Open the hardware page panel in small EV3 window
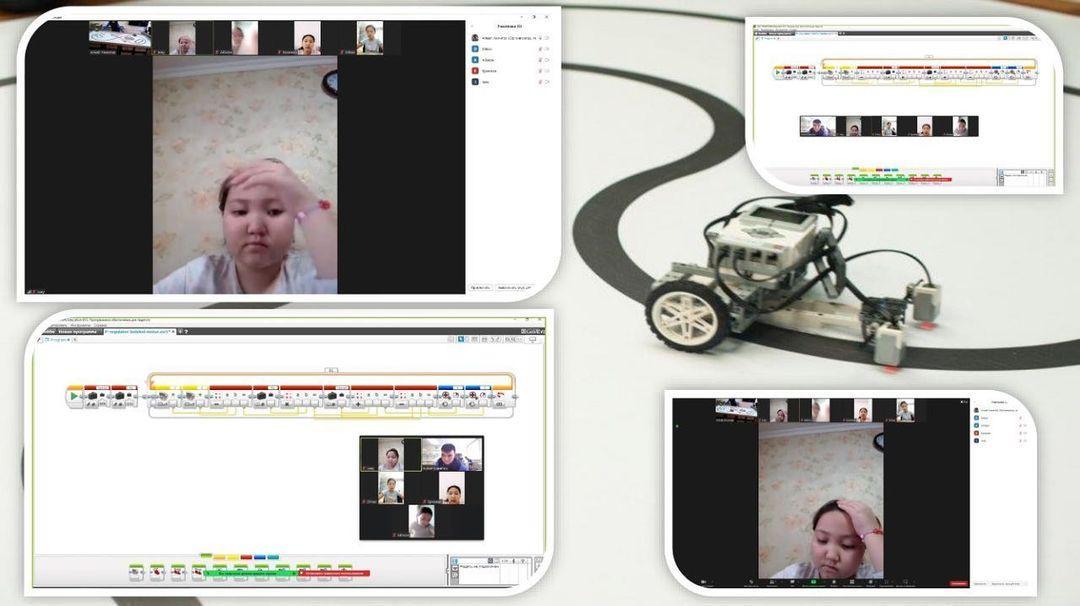Screen dimensions: 1080x606 coord(1025,178)
